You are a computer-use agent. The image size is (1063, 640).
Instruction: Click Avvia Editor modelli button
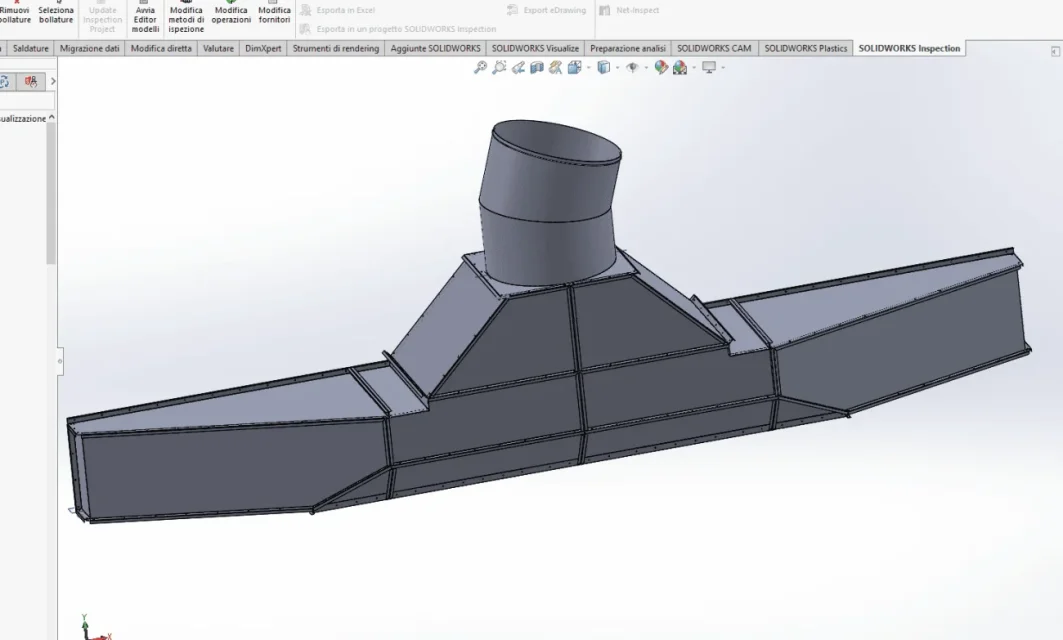point(145,19)
